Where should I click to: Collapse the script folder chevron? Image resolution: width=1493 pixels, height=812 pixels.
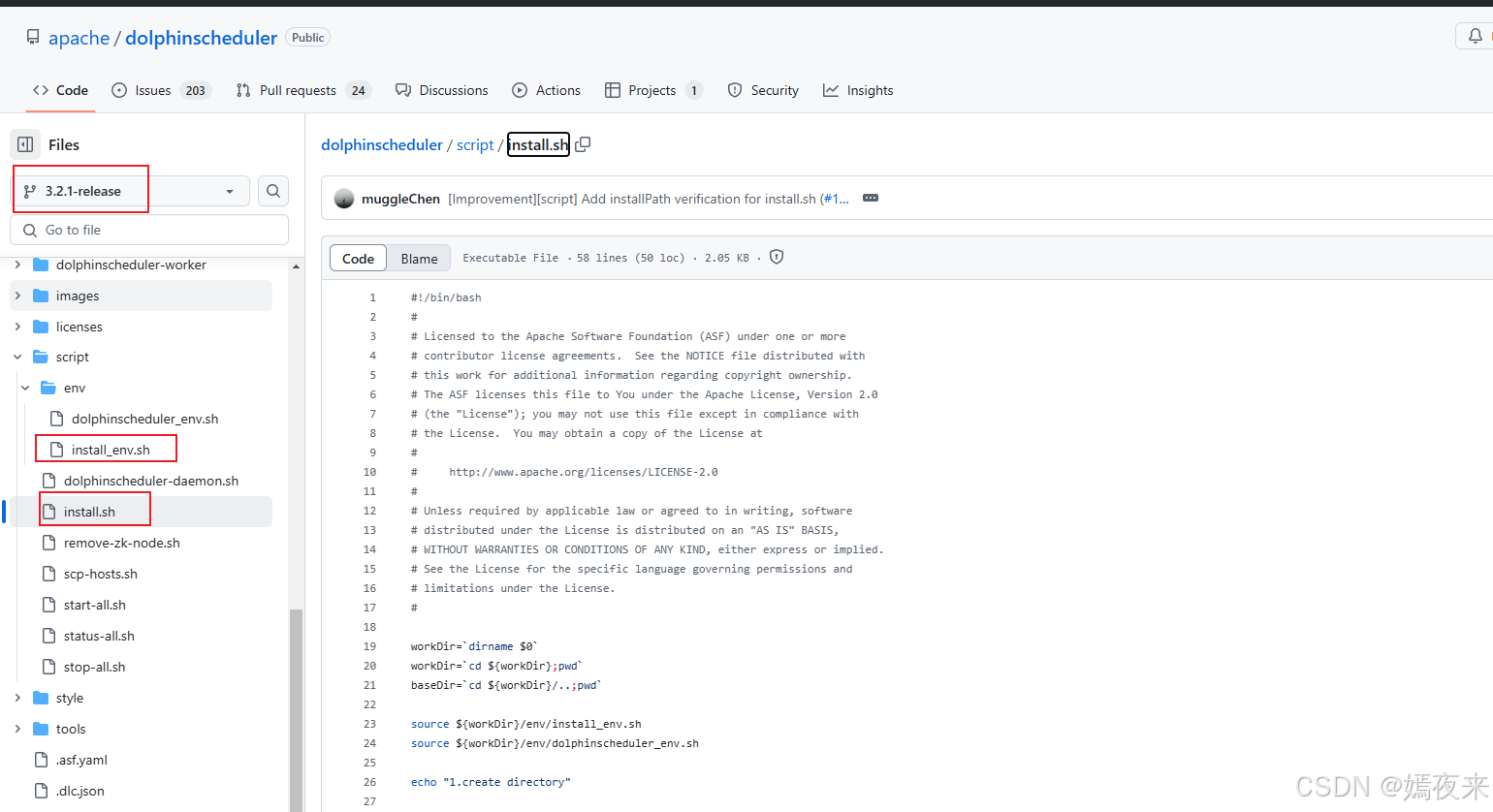[17, 357]
